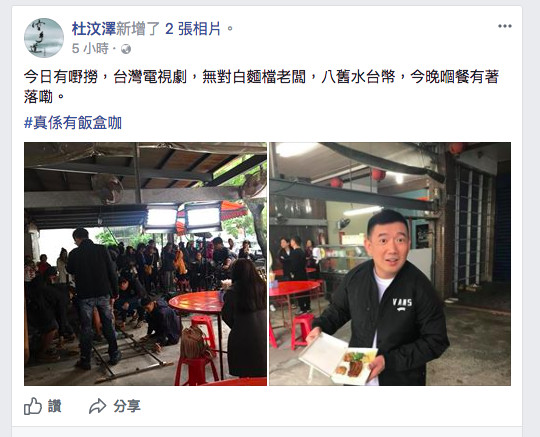
Task: Click the post caption text
Action: (261, 86)
